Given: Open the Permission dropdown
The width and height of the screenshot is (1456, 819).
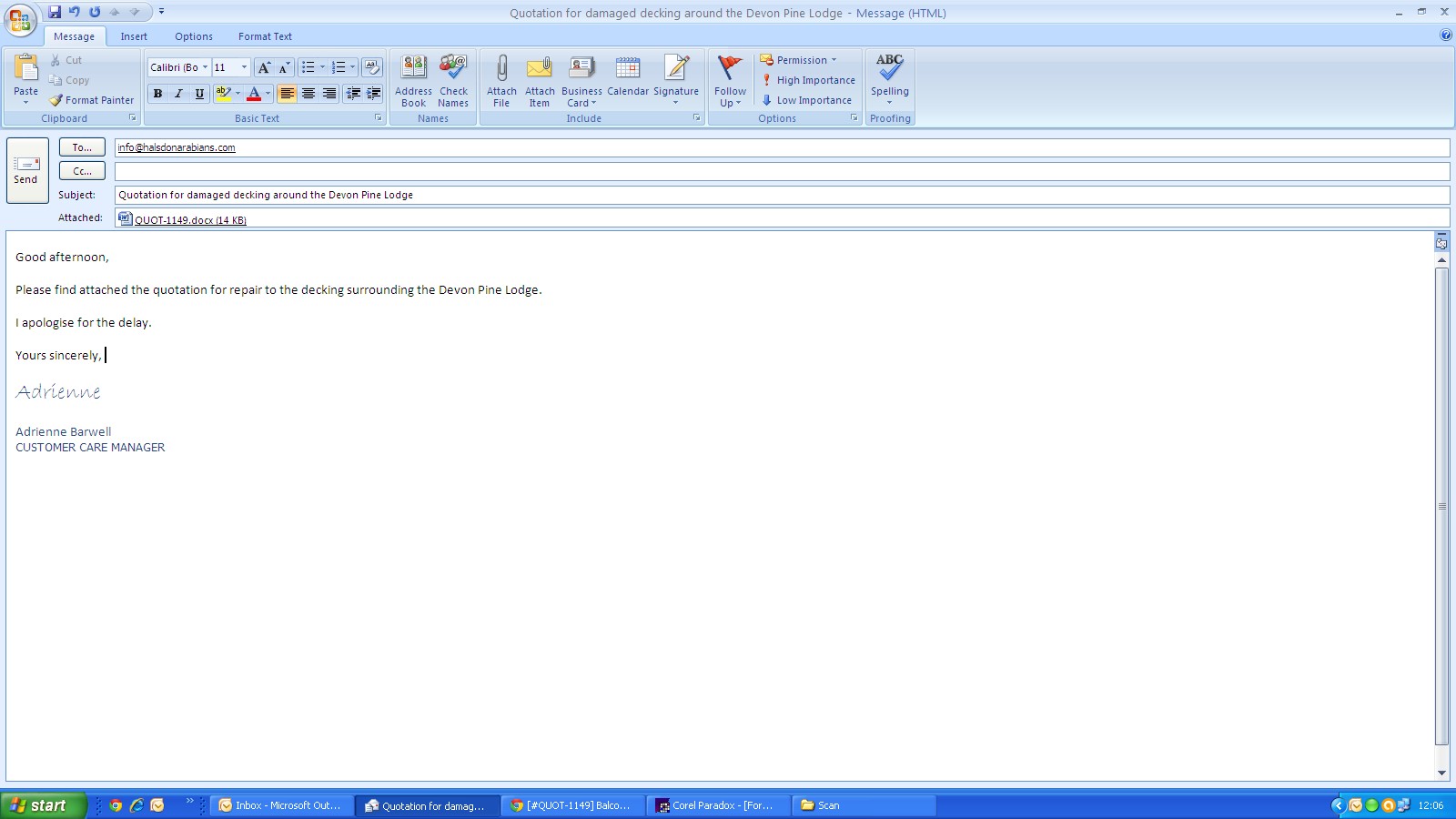Looking at the screenshot, I should 798,60.
